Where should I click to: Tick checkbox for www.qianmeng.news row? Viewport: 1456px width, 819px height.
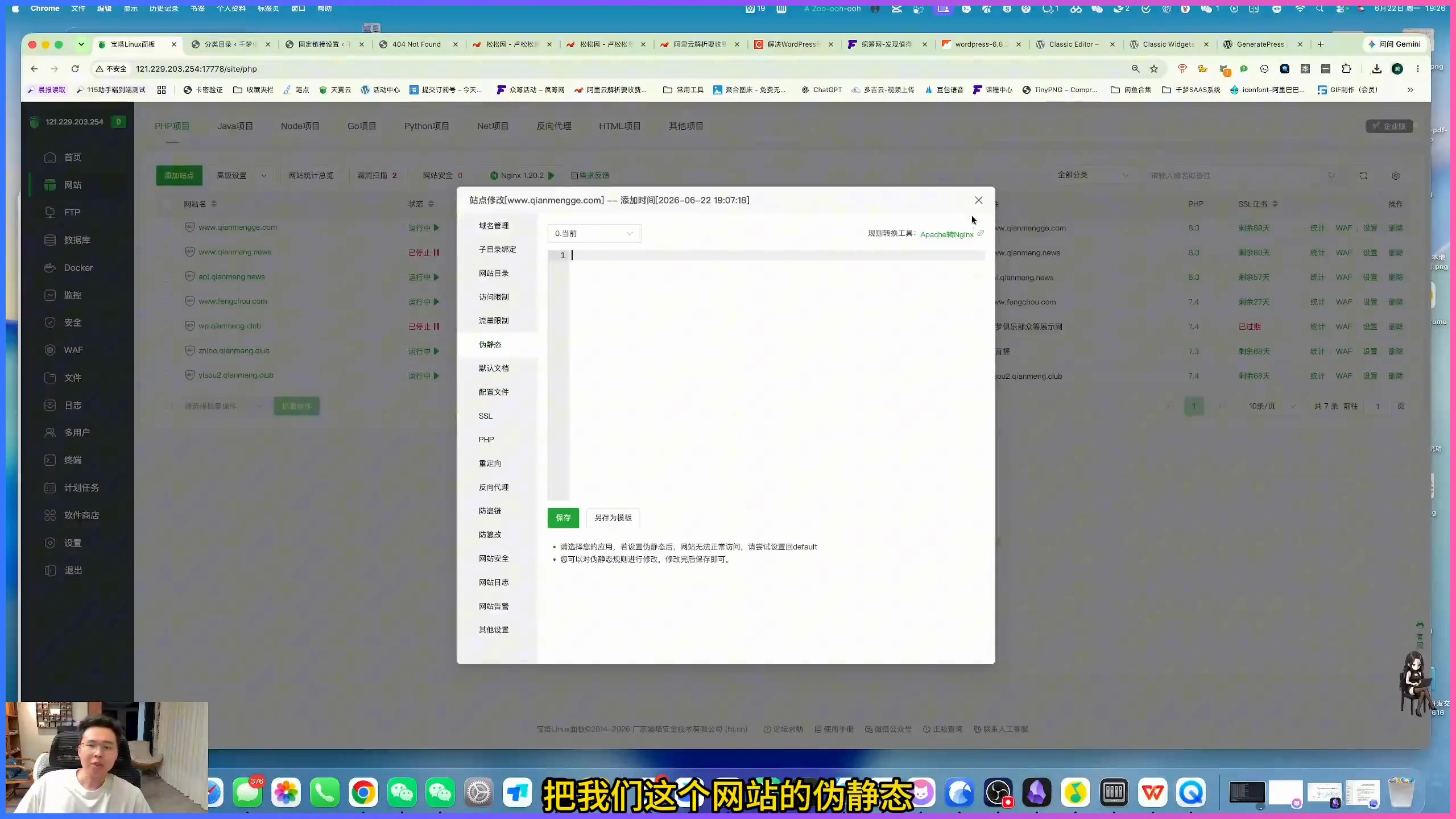coord(167,253)
